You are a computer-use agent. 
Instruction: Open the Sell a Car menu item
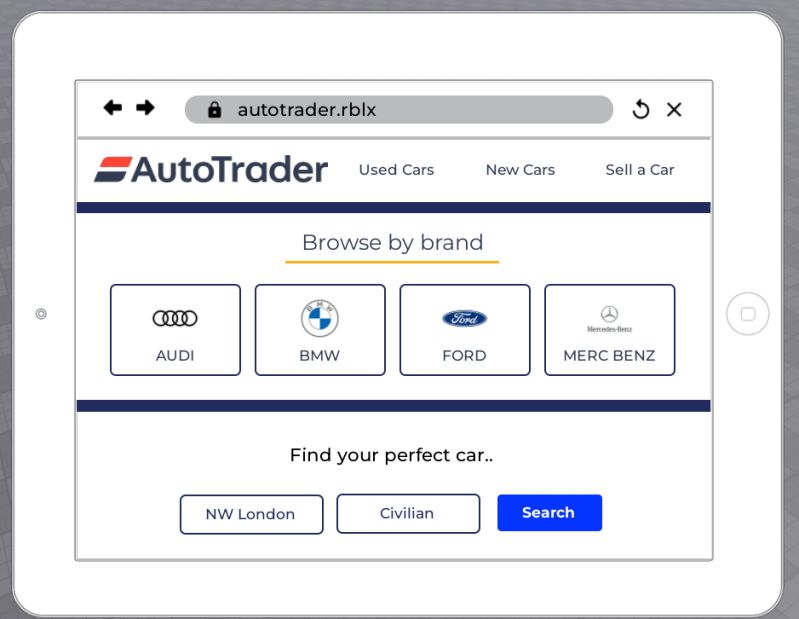pos(640,170)
